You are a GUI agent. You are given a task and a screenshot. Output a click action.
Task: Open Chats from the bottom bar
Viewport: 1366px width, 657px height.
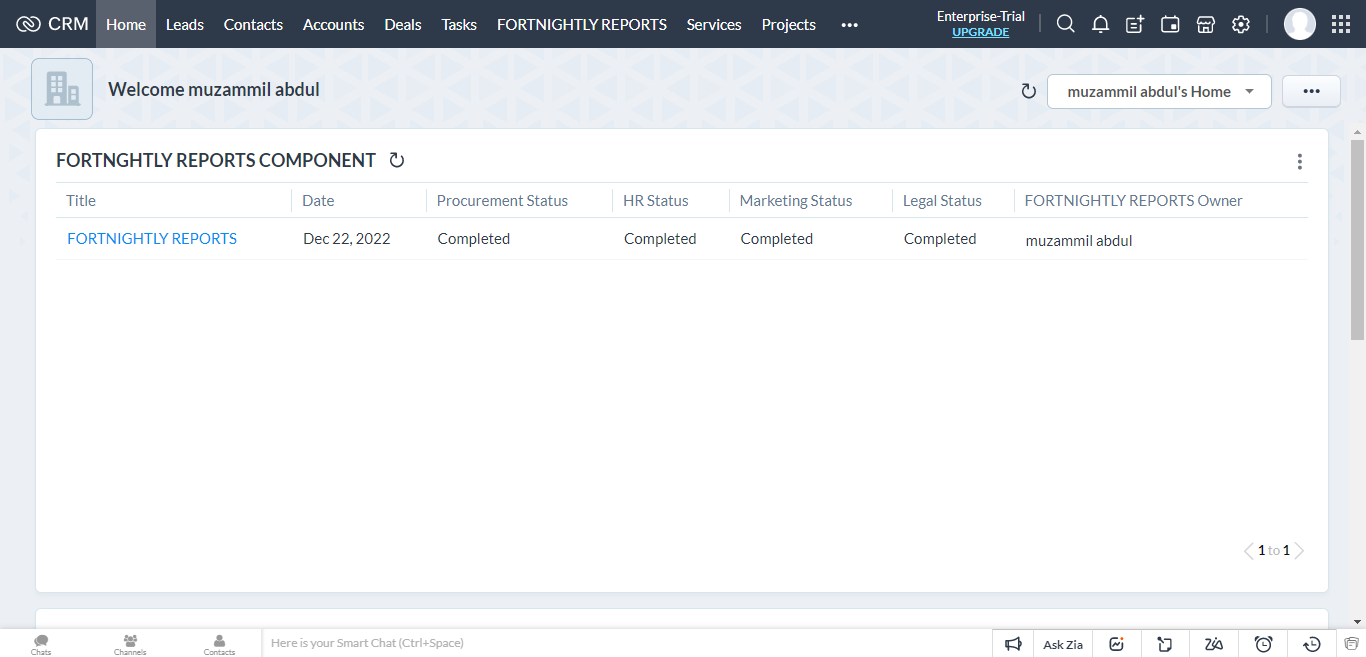(x=40, y=643)
